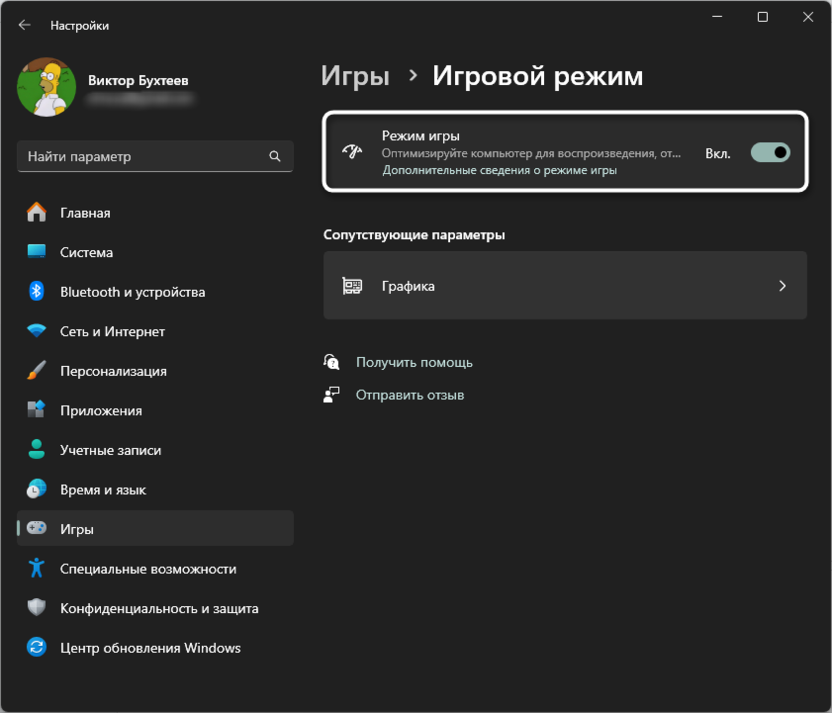This screenshot has height=713, width=832.
Task: Click the Сопутствующие параметры heading
Action: tap(414, 234)
